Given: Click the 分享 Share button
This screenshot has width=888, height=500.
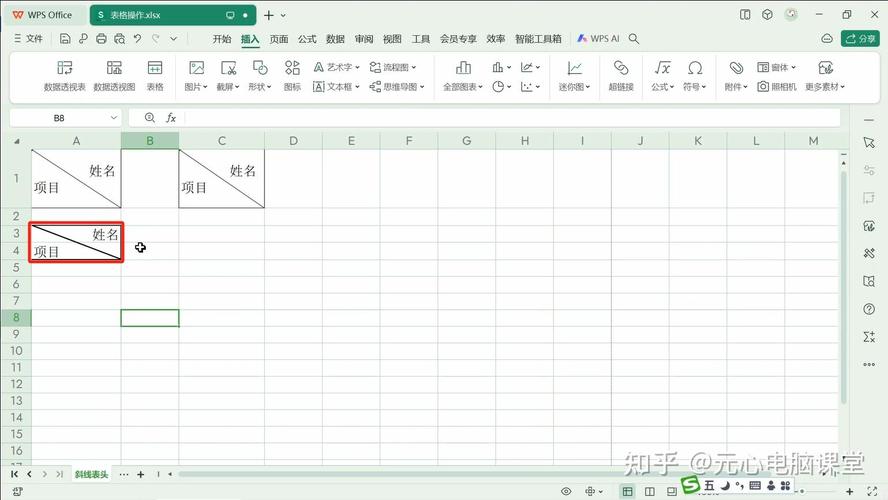Looking at the screenshot, I should [860, 39].
